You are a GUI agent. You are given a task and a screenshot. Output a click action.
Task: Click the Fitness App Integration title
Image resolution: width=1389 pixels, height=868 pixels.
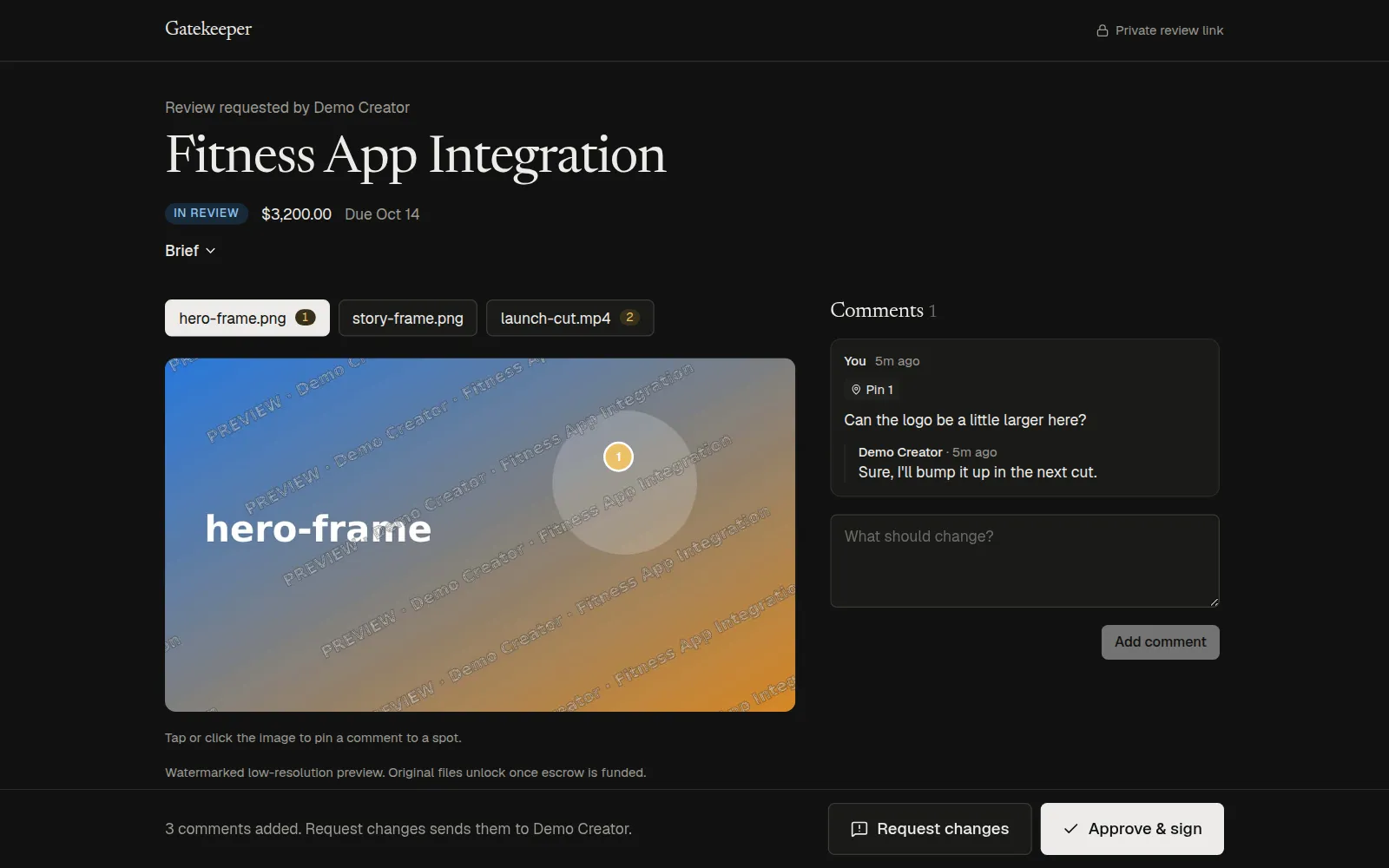pyautogui.click(x=416, y=155)
